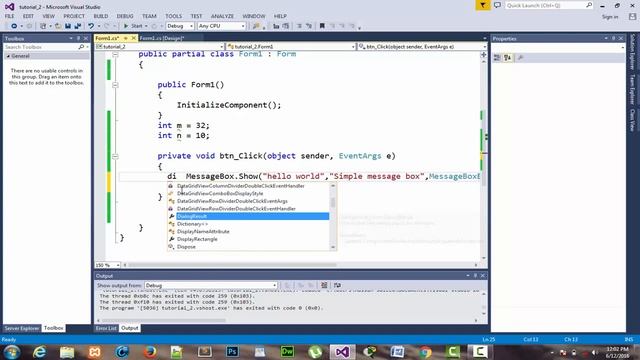The image size is (640, 360).
Task: Click the single-disk Save toolbar icon
Action: click(x=68, y=26)
